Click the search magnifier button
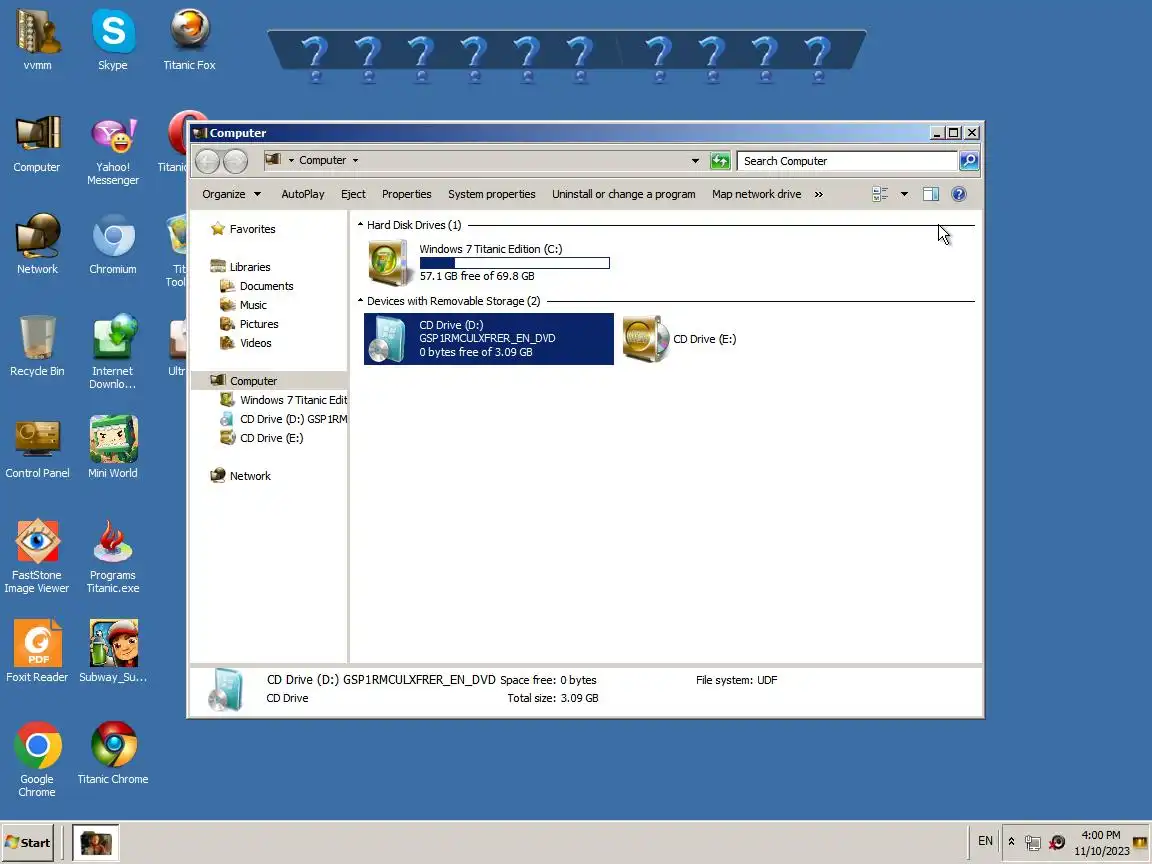This screenshot has width=1152, height=864. pos(968,161)
